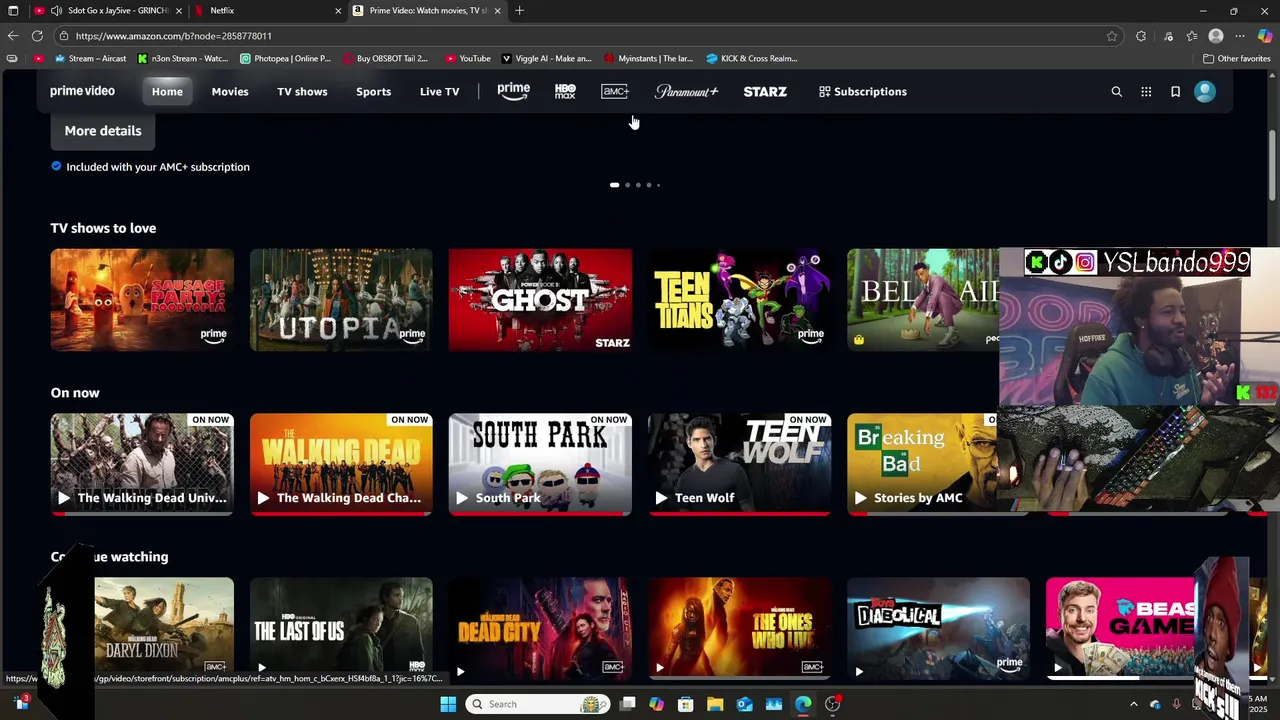Open Other favorites folder
The height and width of the screenshot is (720, 1280).
(x=1236, y=58)
